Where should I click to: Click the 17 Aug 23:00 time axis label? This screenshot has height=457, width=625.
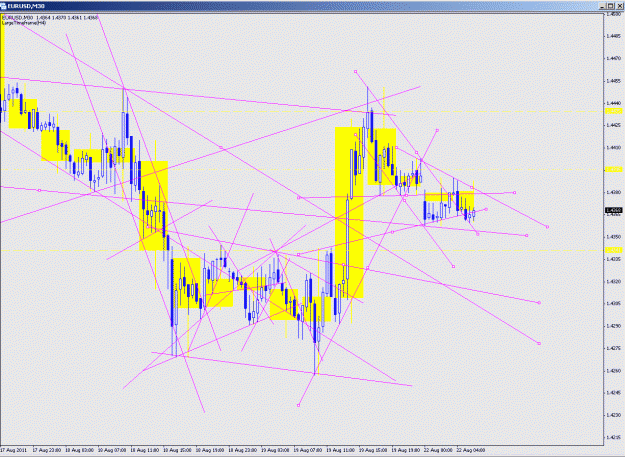coord(47,450)
